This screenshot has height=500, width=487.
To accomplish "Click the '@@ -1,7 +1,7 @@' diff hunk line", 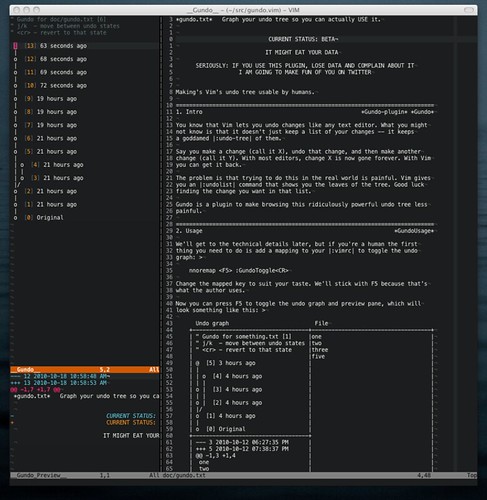I will 35,389.
